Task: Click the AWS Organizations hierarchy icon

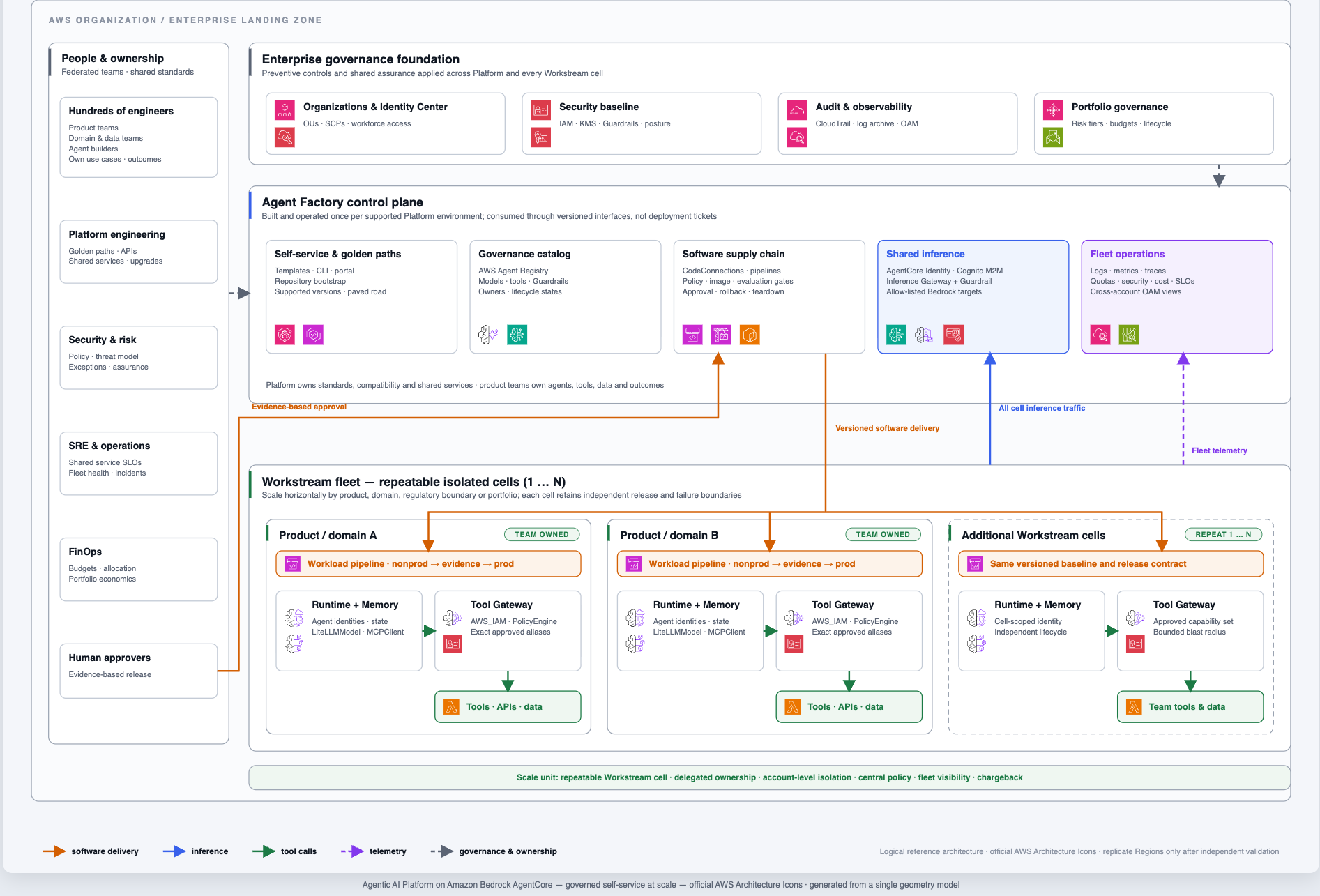Action: [x=285, y=110]
